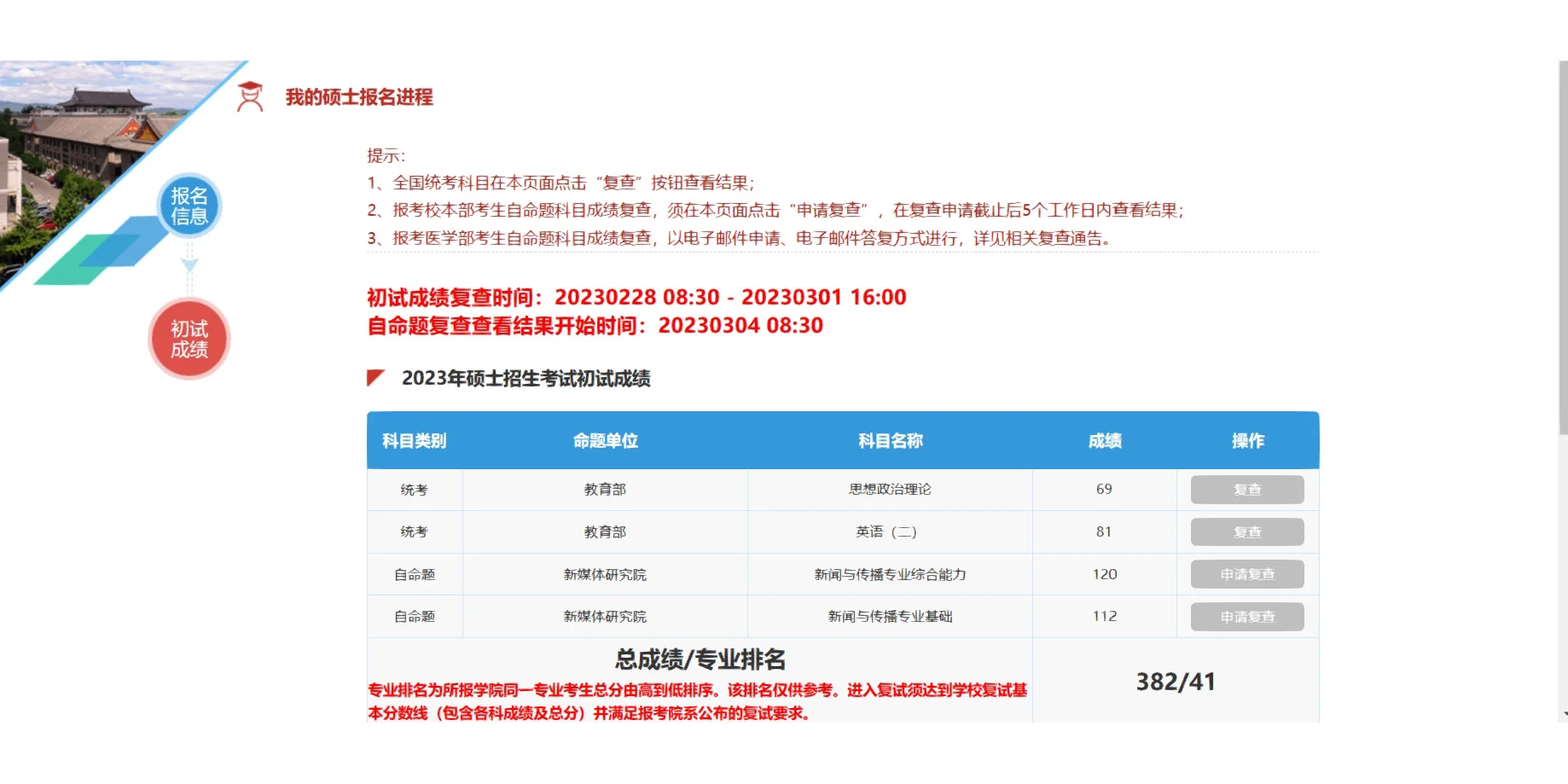Viewport: 1568px width, 784px height.
Task: Click the total score 382/41
Action: [1176, 682]
